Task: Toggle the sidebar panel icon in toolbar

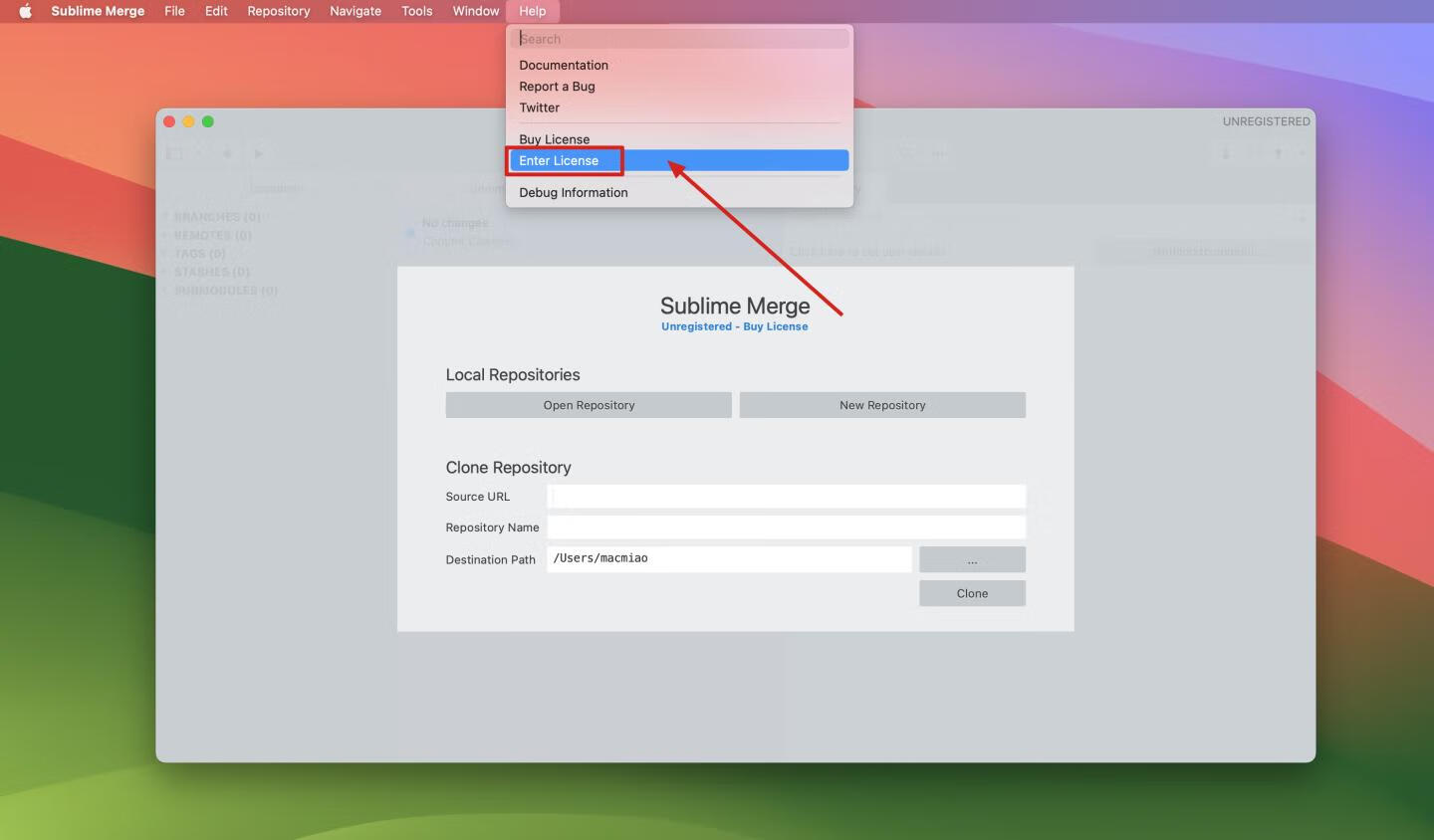Action: (x=174, y=153)
